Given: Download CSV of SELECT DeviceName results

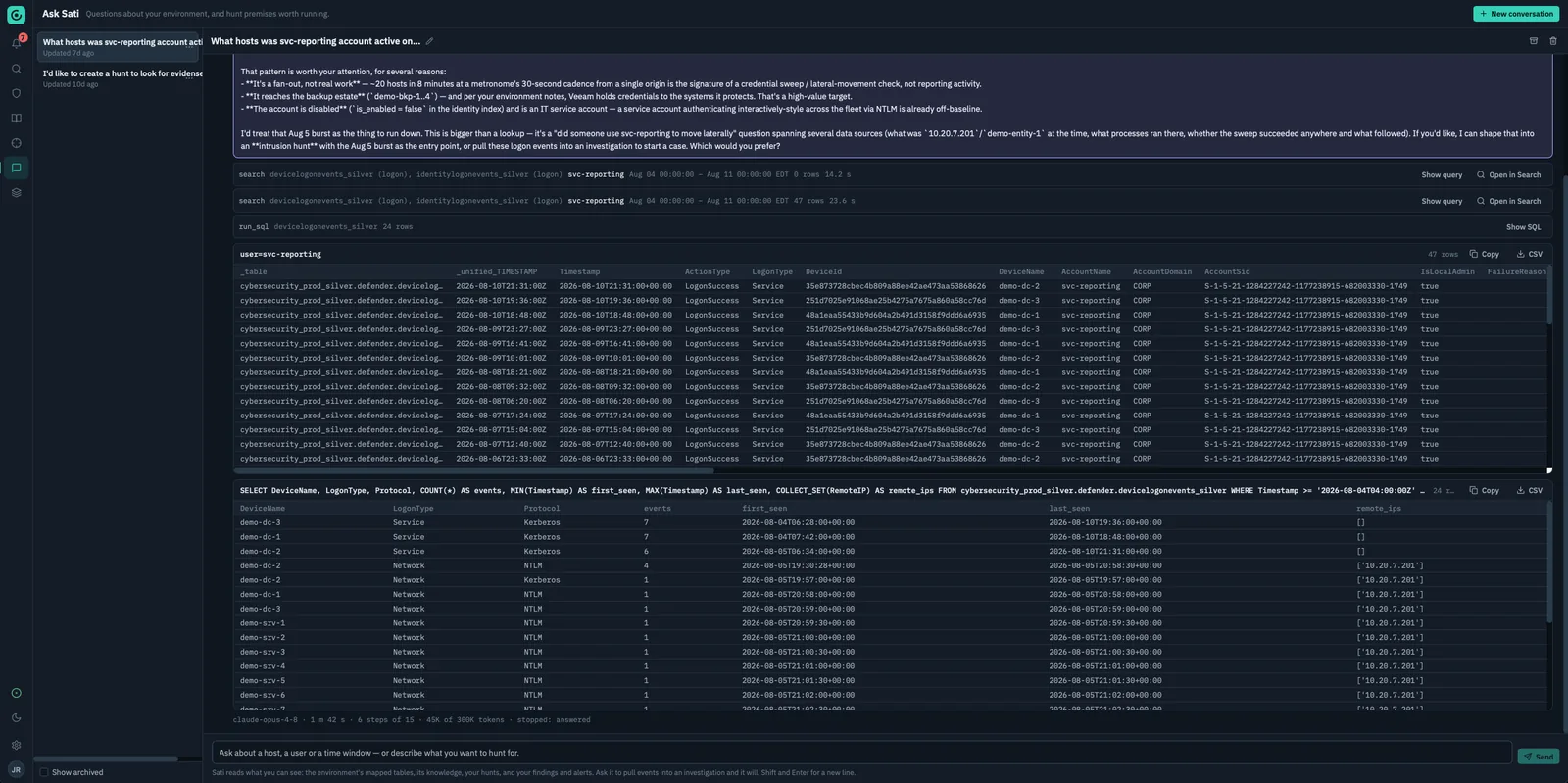Looking at the screenshot, I should [1530, 490].
